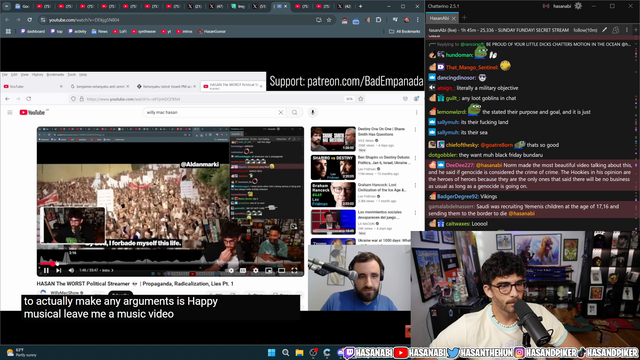Open File Explorer from the taskbar

(x=300, y=353)
